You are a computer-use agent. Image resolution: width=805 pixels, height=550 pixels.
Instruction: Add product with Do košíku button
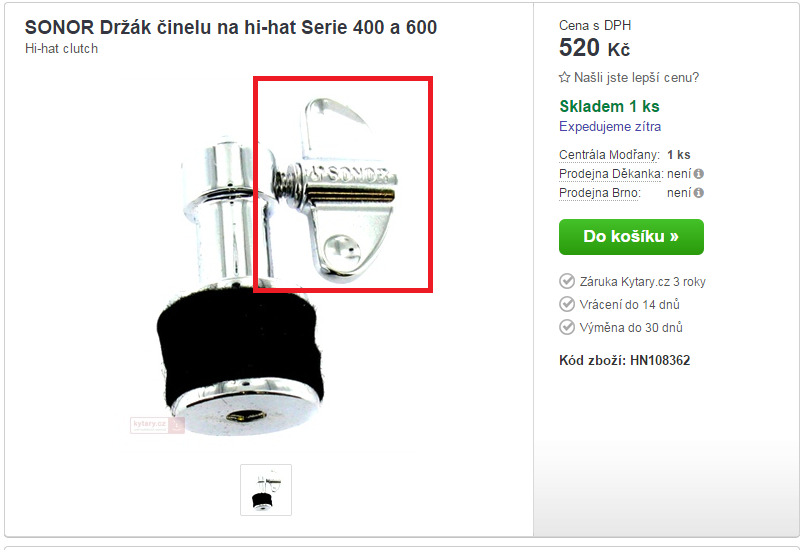click(631, 237)
